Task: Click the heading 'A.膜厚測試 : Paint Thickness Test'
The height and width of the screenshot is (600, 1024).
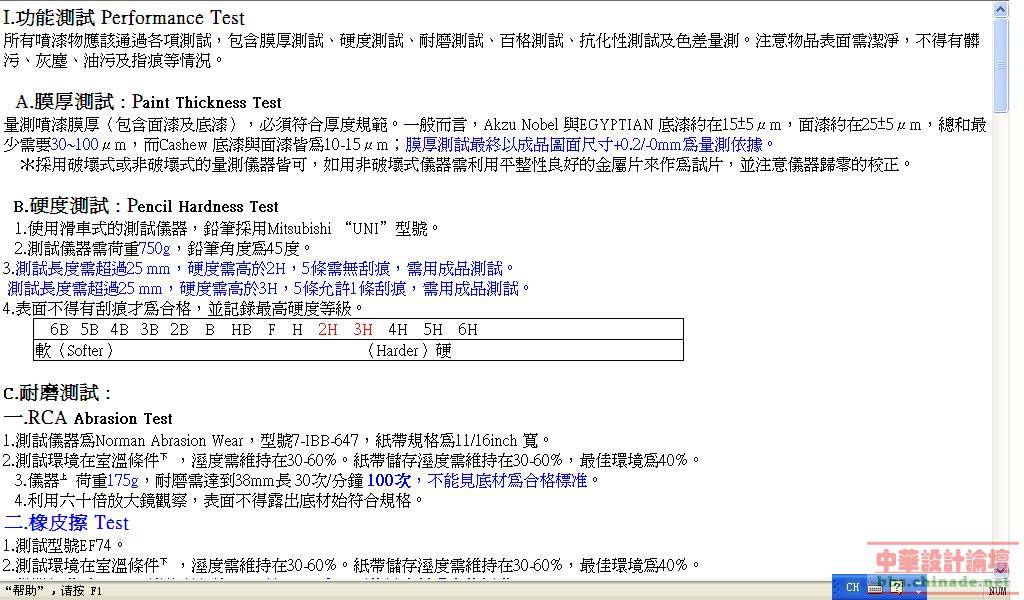Action: (x=148, y=102)
